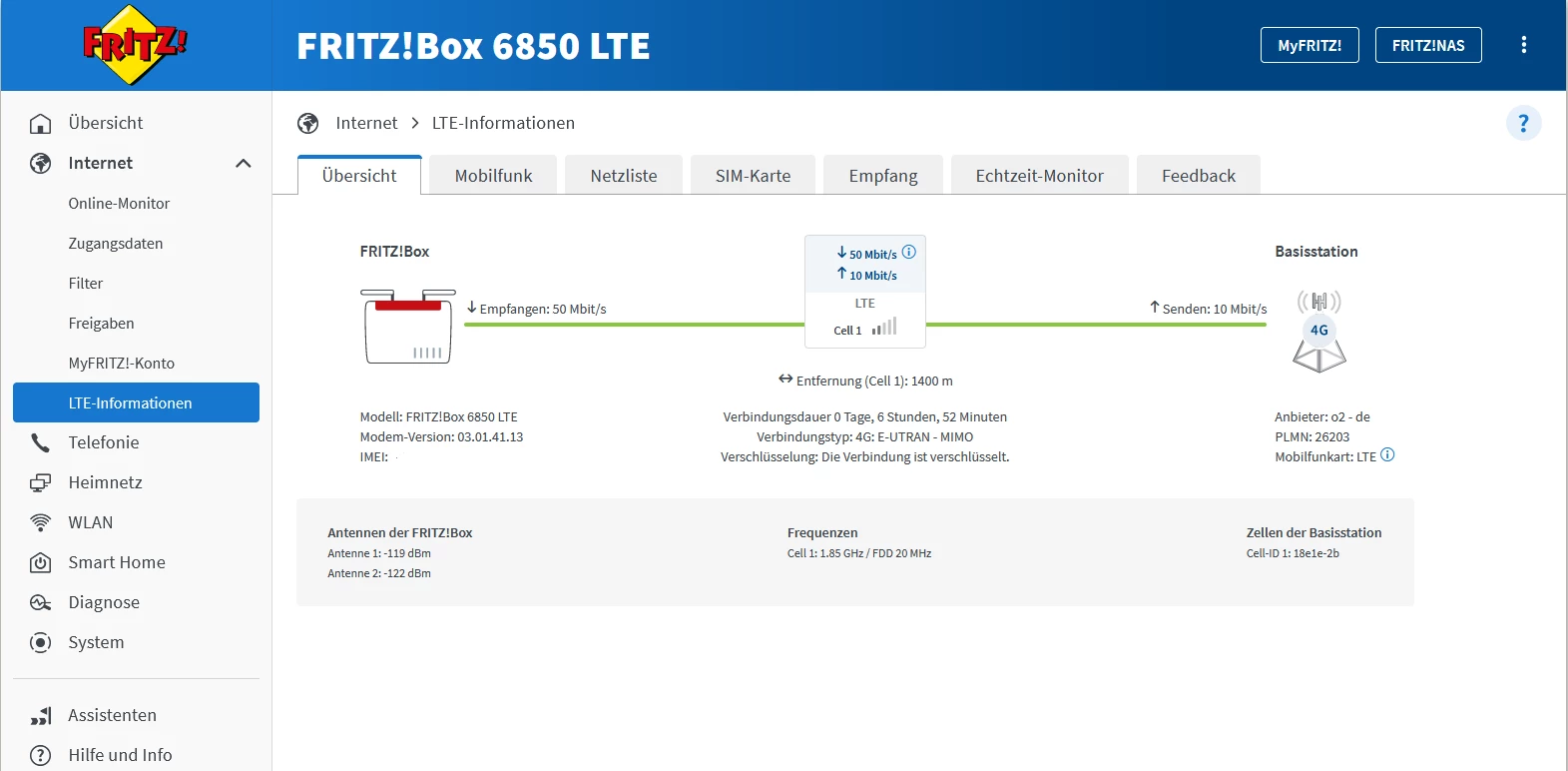
Task: Click the FRITZ!Box router illustration
Action: [408, 327]
